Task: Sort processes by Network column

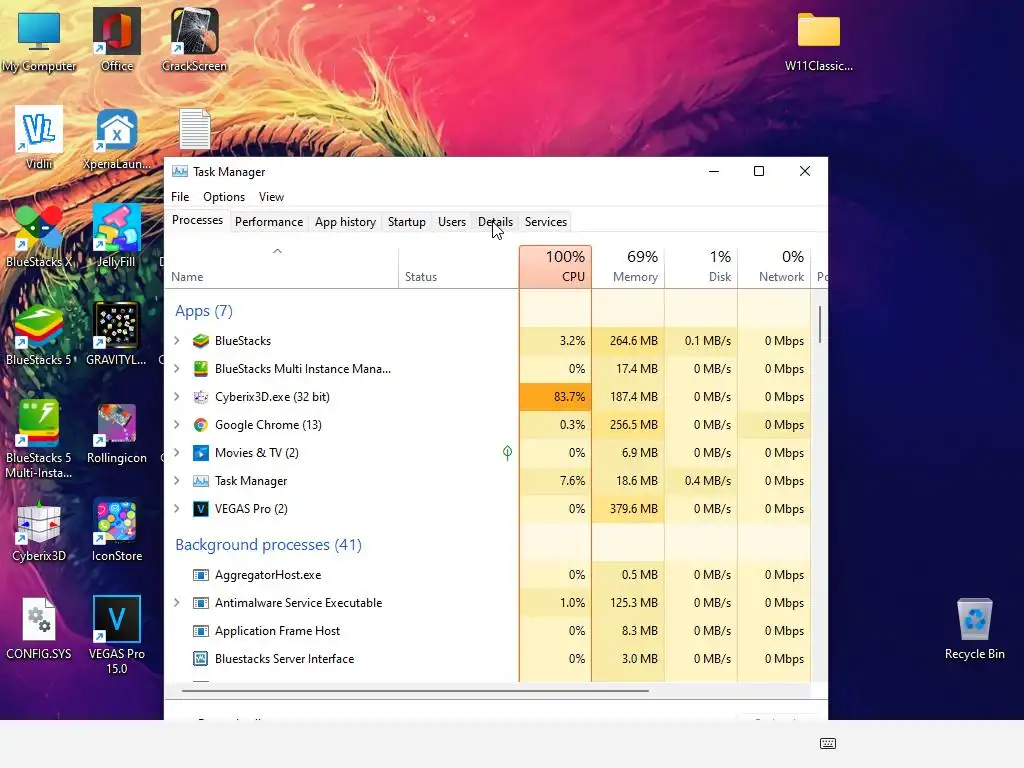Action: (775, 266)
